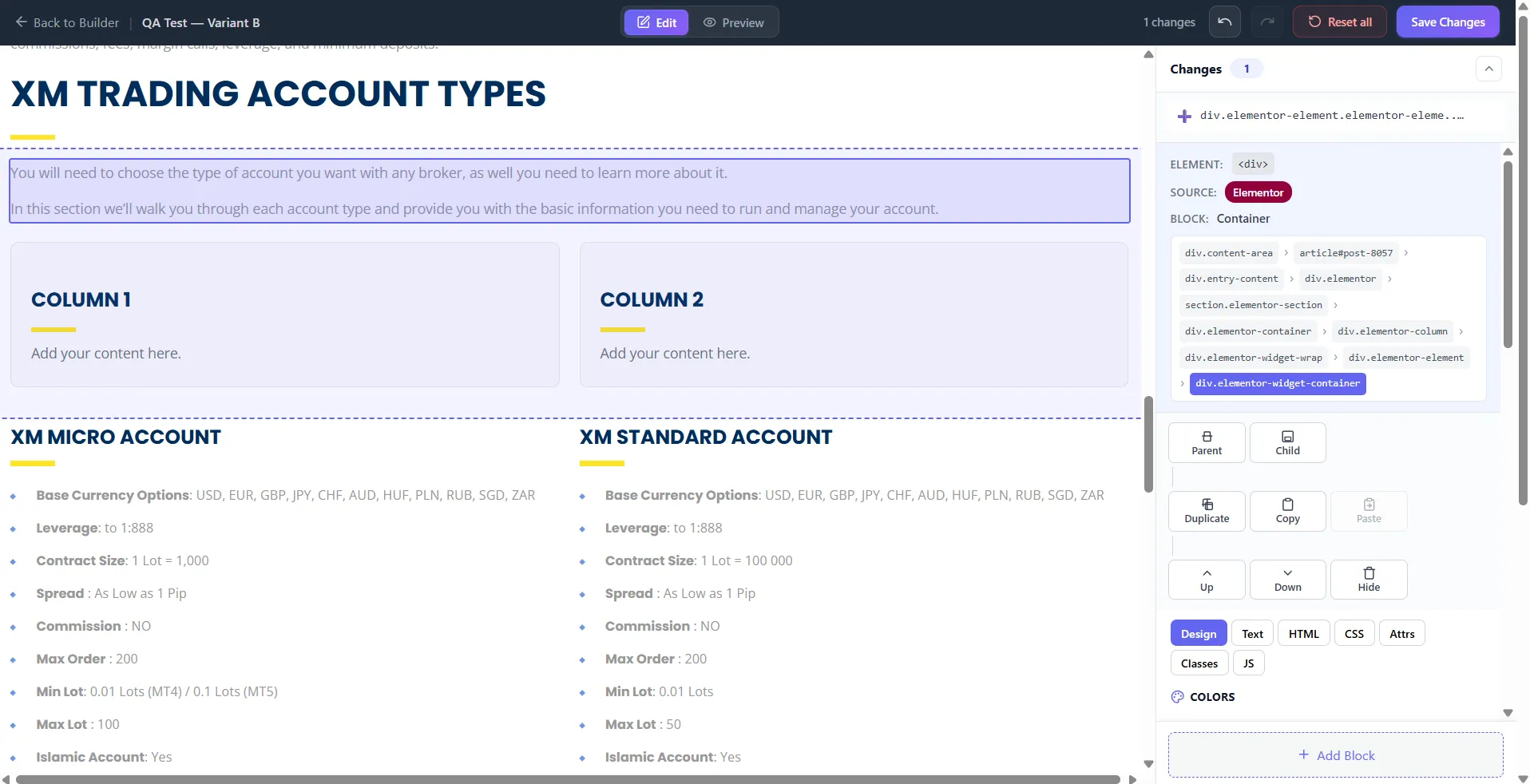Switch to Preview mode
This screenshot has height=784, width=1530.
tap(733, 22)
